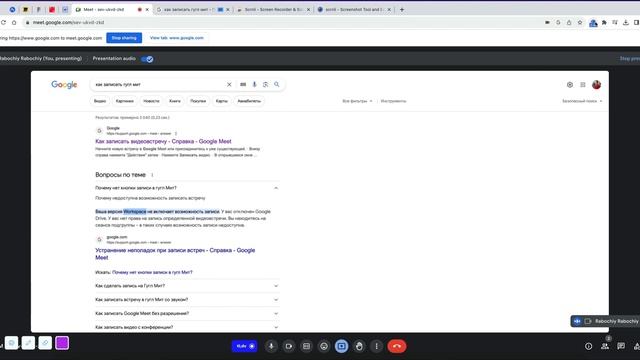Switch to the Google search browser tab
This screenshot has height=360, width=640.
(x=188, y=9)
